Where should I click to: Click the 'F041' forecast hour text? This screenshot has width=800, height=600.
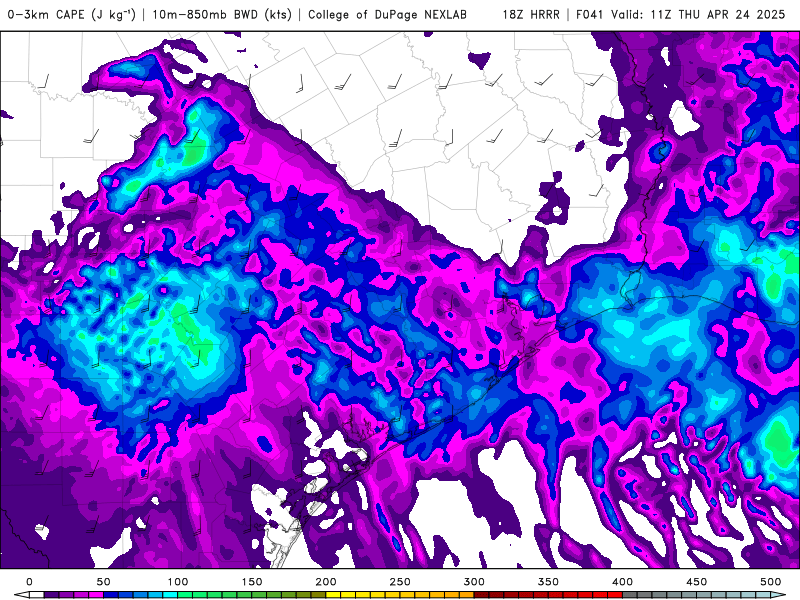(x=591, y=15)
